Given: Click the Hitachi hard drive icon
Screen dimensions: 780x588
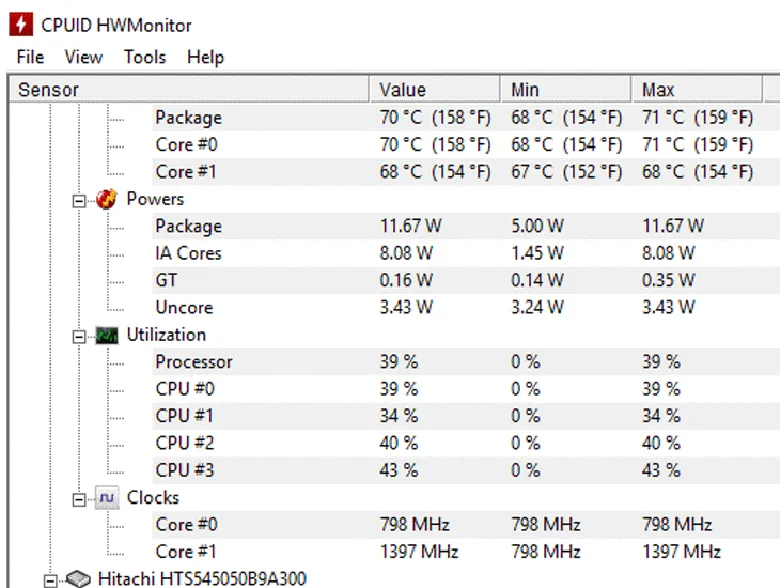Looking at the screenshot, I should [78, 579].
